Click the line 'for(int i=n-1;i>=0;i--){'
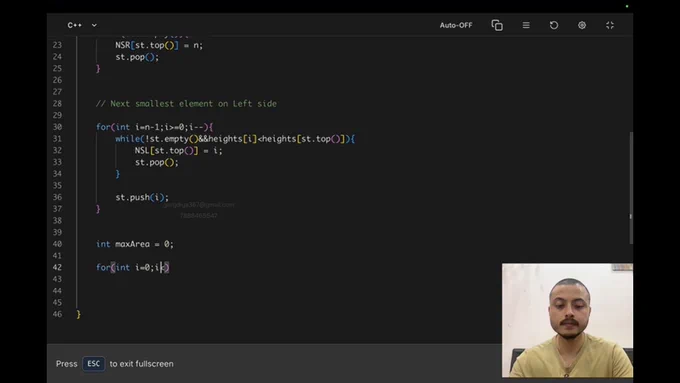680x383 pixels. pos(154,127)
